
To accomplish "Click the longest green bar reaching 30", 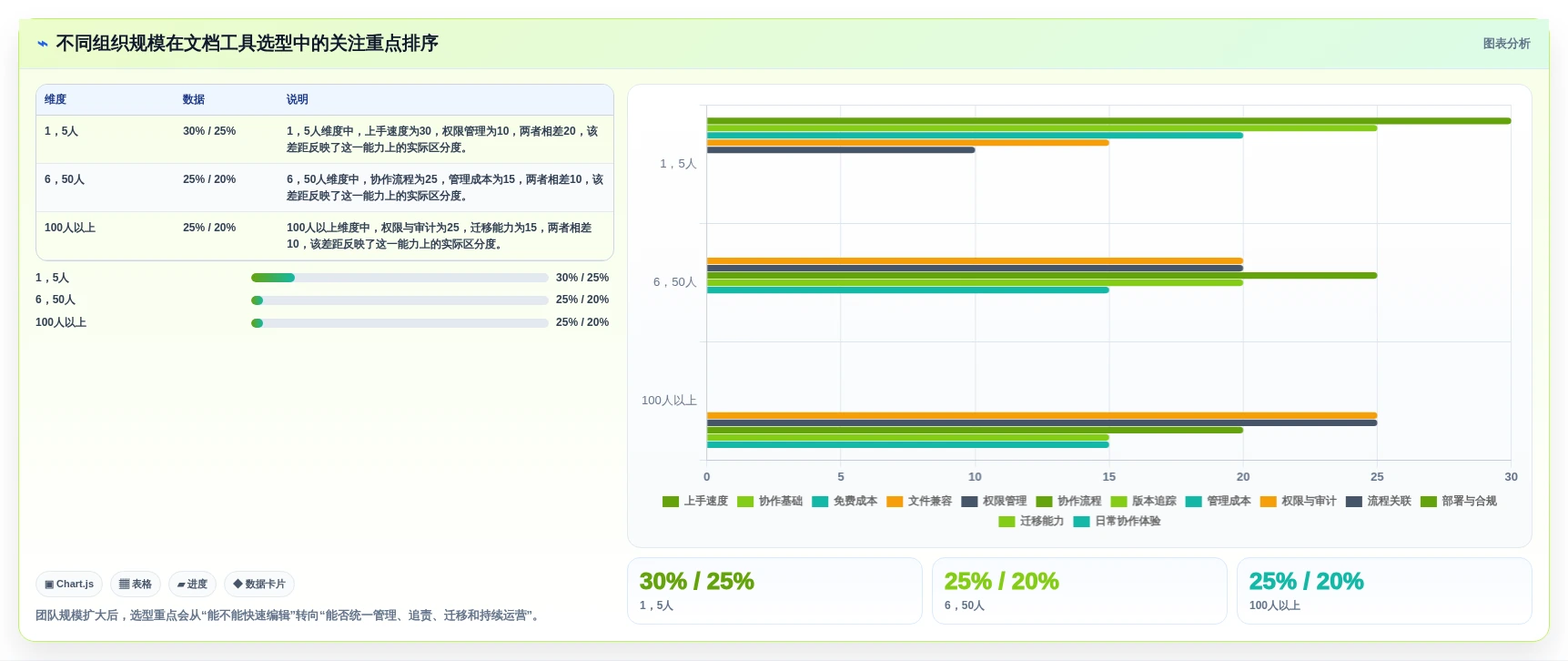I will [1108, 121].
